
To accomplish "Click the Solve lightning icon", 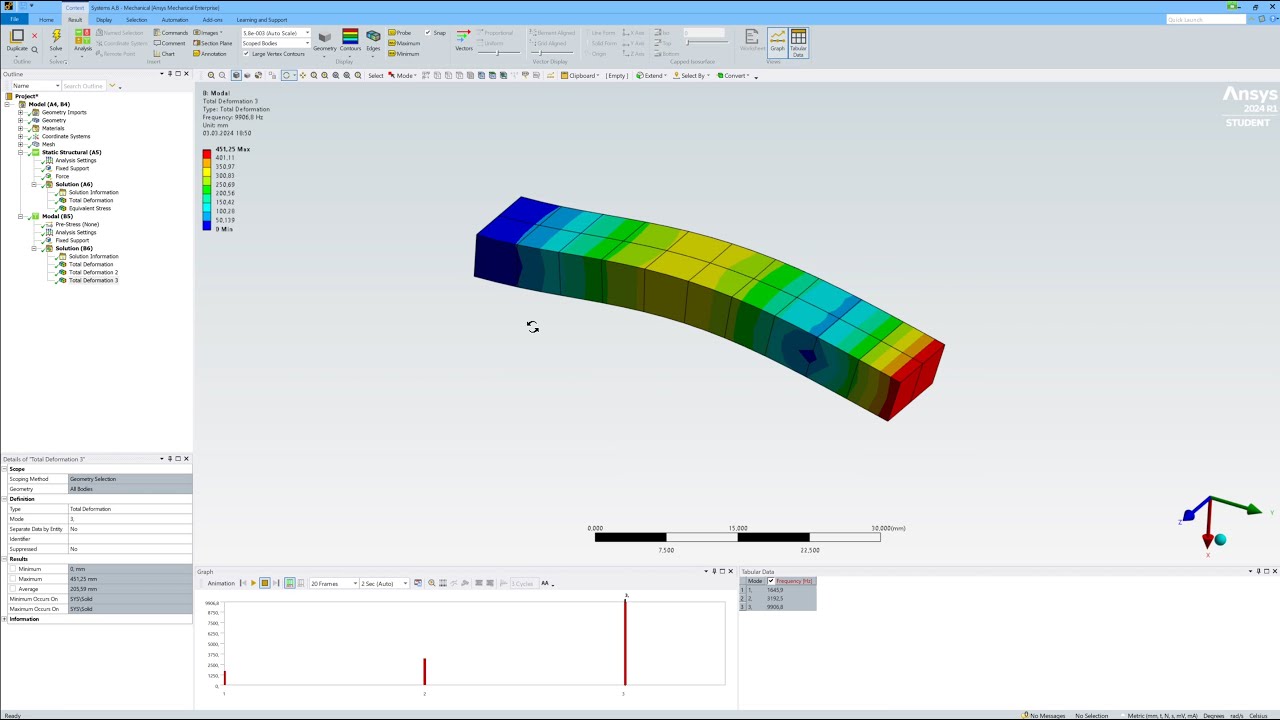I will (56, 37).
